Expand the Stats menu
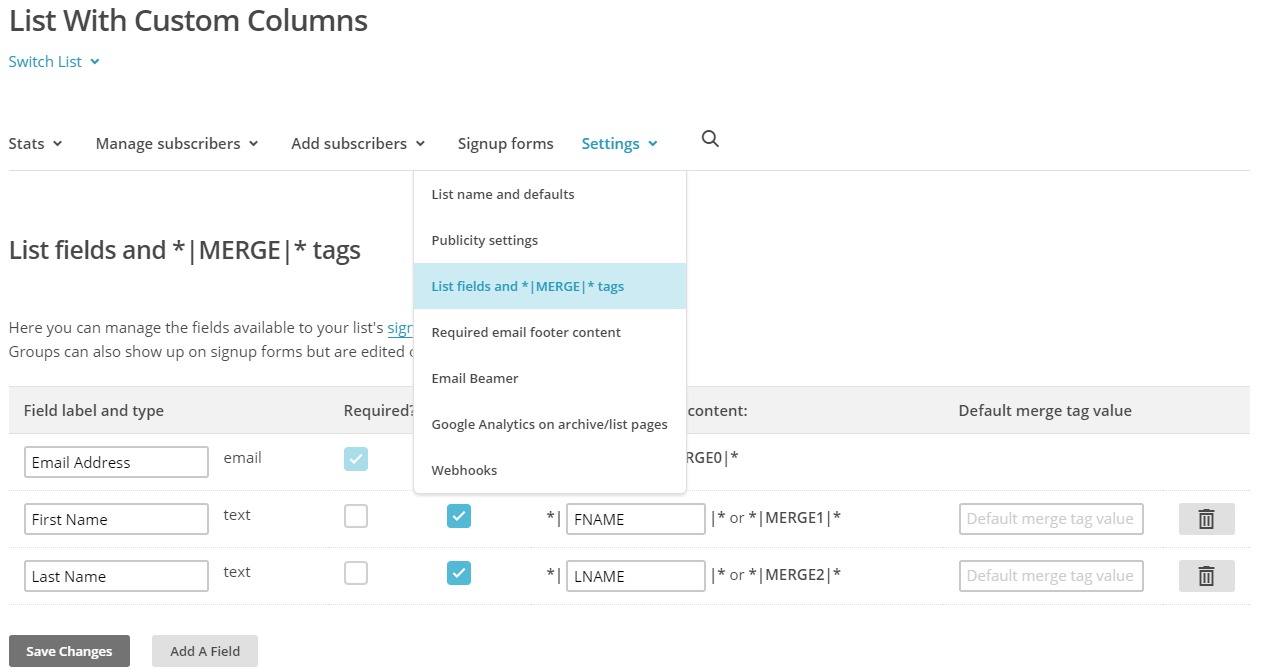Viewport: 1267px width, 672px height. coord(35,144)
